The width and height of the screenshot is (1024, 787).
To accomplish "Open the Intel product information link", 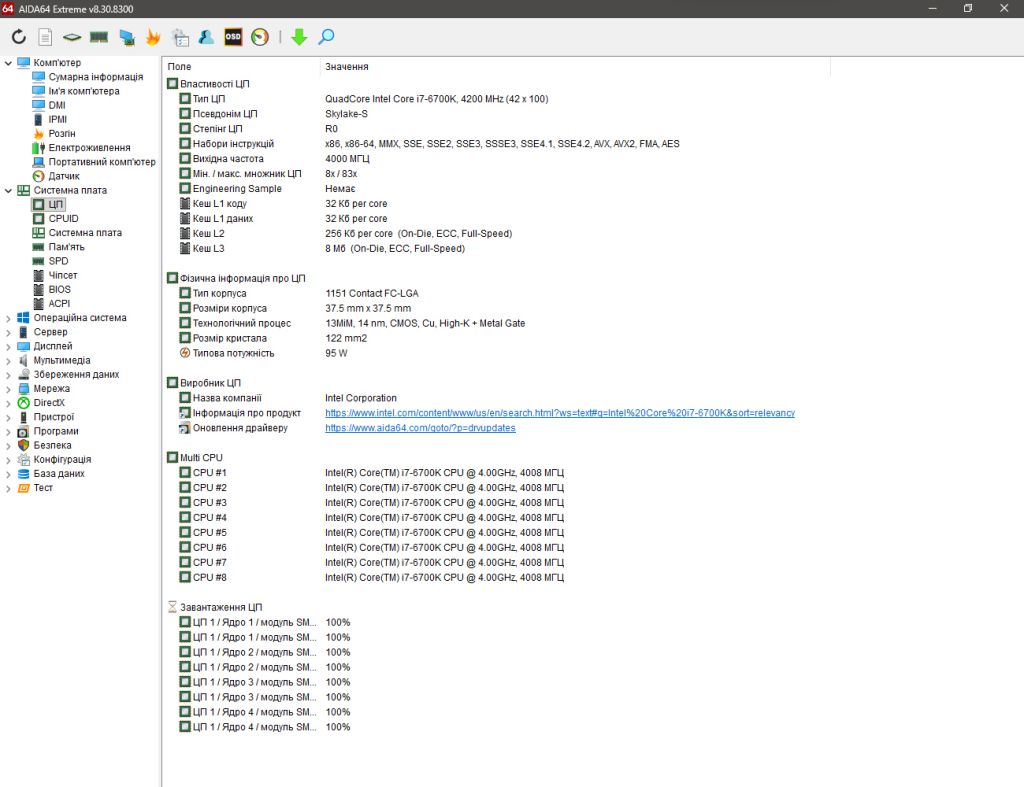I will tap(560, 413).
